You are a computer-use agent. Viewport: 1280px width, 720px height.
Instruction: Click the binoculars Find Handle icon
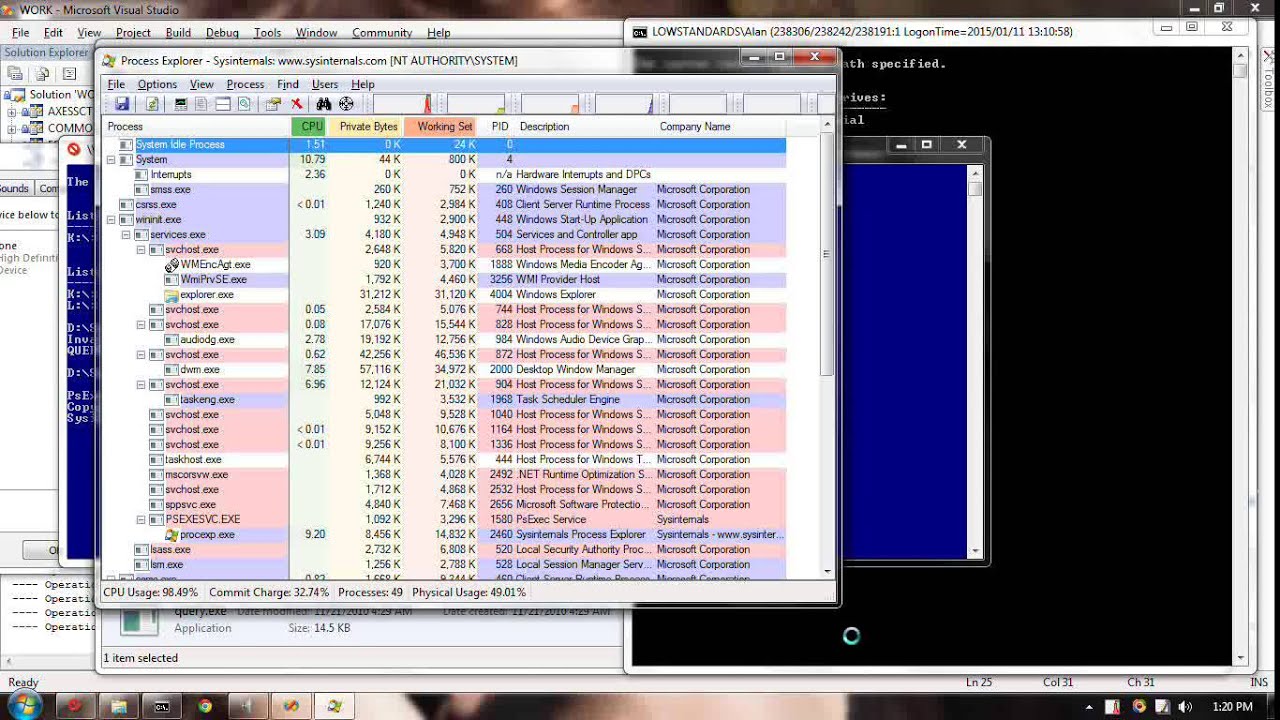pos(324,104)
